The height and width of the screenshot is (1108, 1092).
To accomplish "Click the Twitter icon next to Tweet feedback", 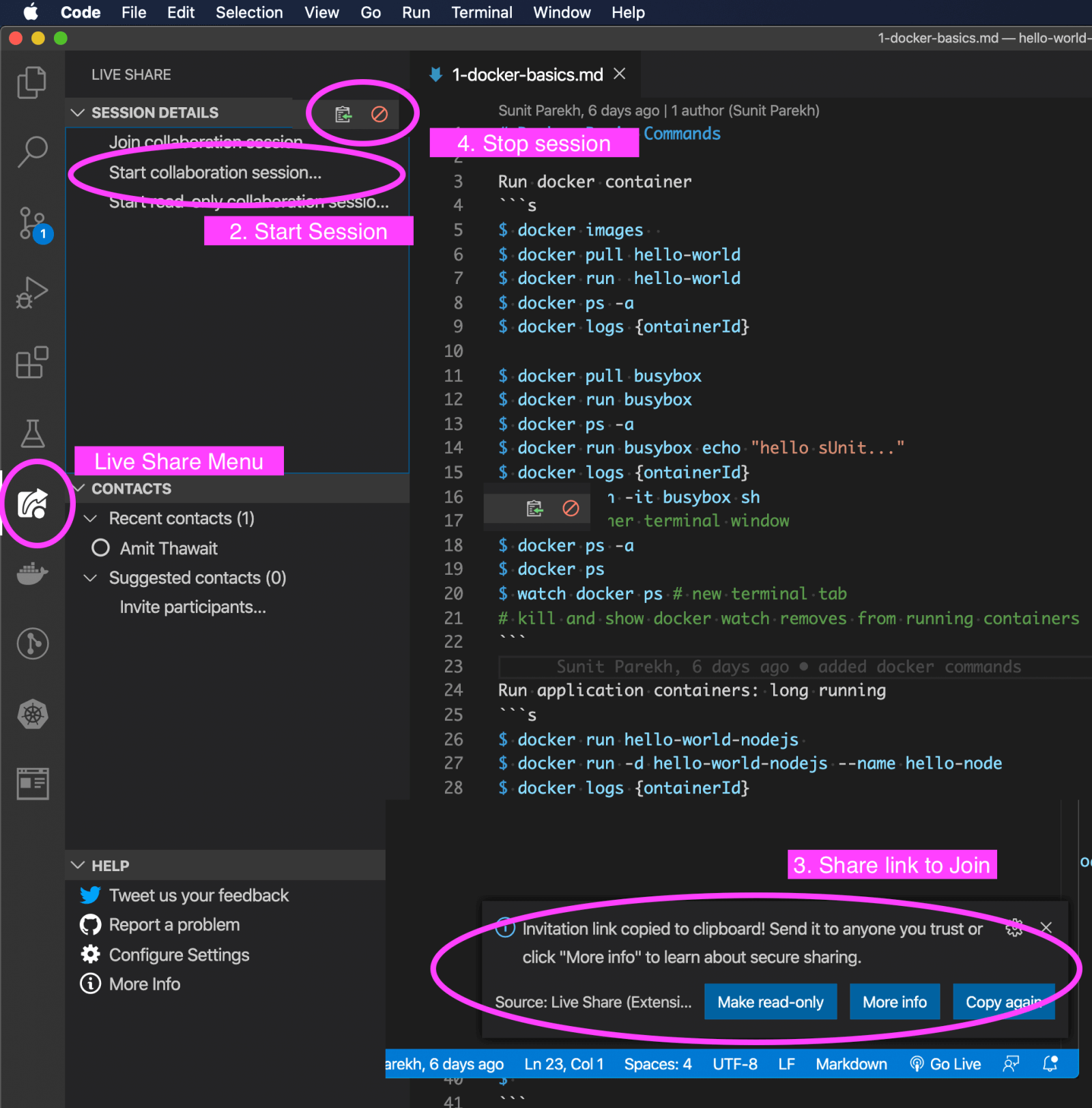I will click(x=90, y=895).
